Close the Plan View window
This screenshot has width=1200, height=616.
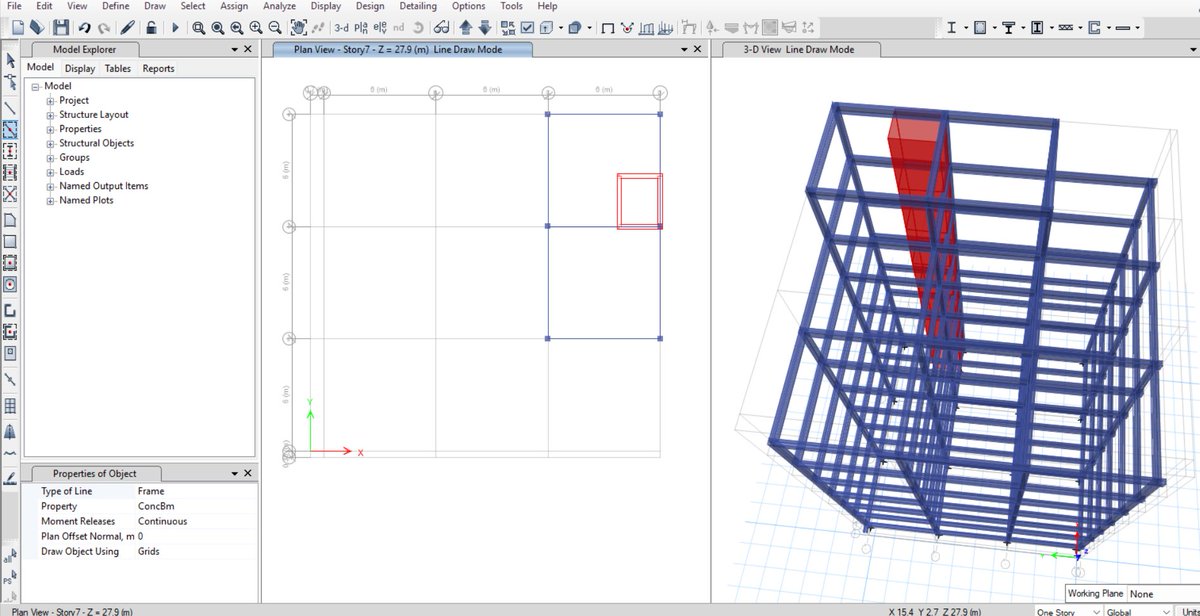pos(697,49)
